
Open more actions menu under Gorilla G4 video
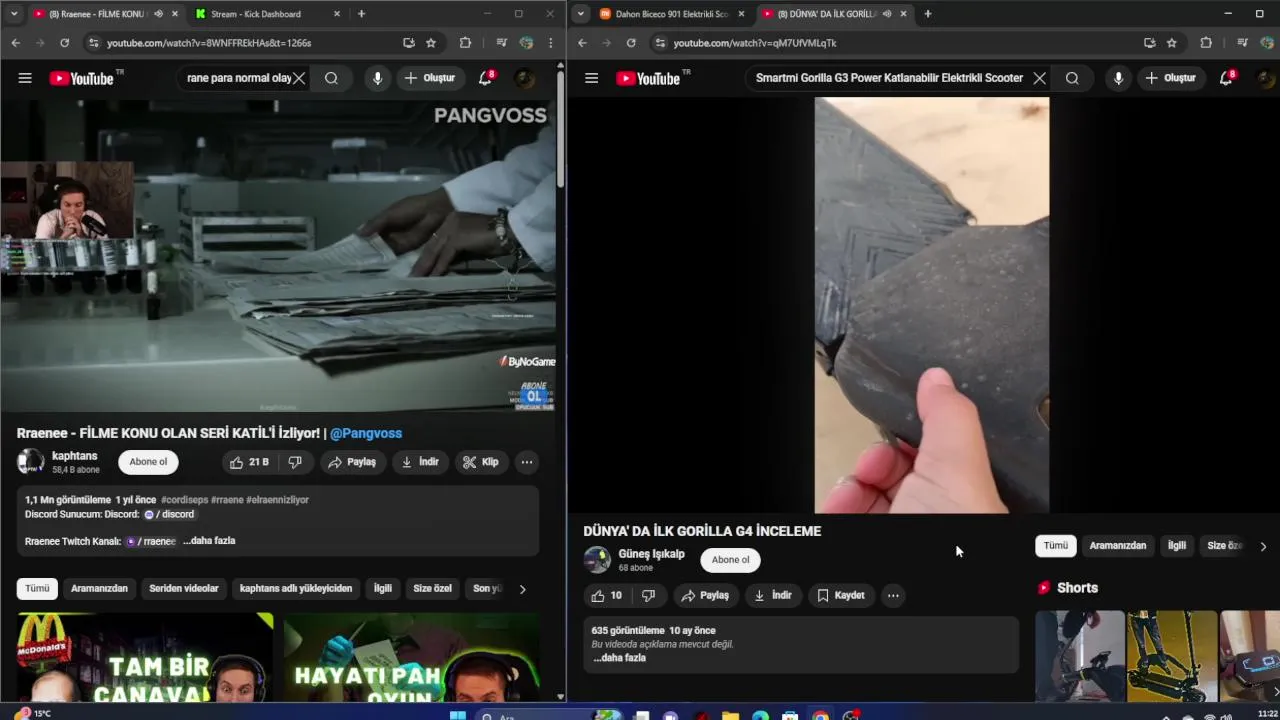893,595
